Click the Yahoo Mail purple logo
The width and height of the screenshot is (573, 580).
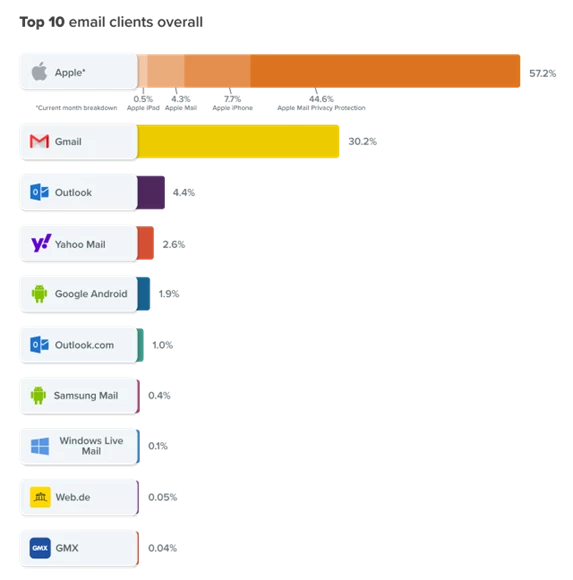(41, 243)
